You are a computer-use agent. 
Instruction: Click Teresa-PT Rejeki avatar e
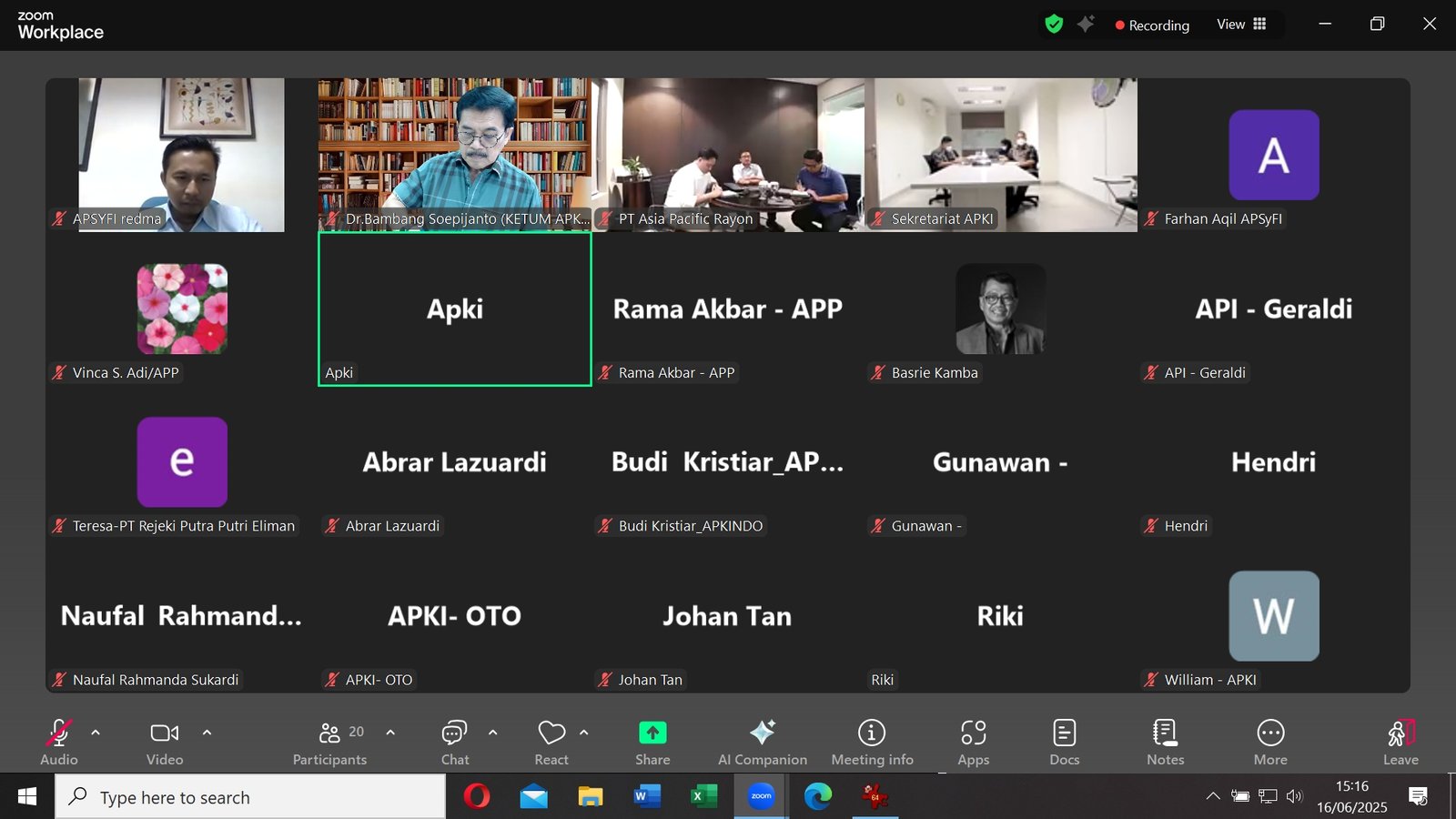(182, 462)
